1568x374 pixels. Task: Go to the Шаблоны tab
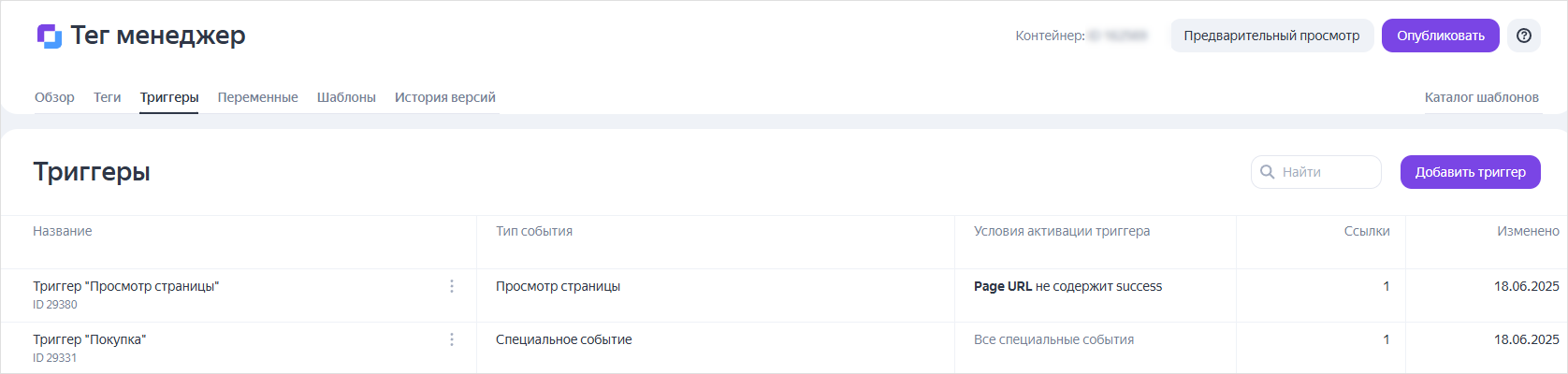click(346, 97)
